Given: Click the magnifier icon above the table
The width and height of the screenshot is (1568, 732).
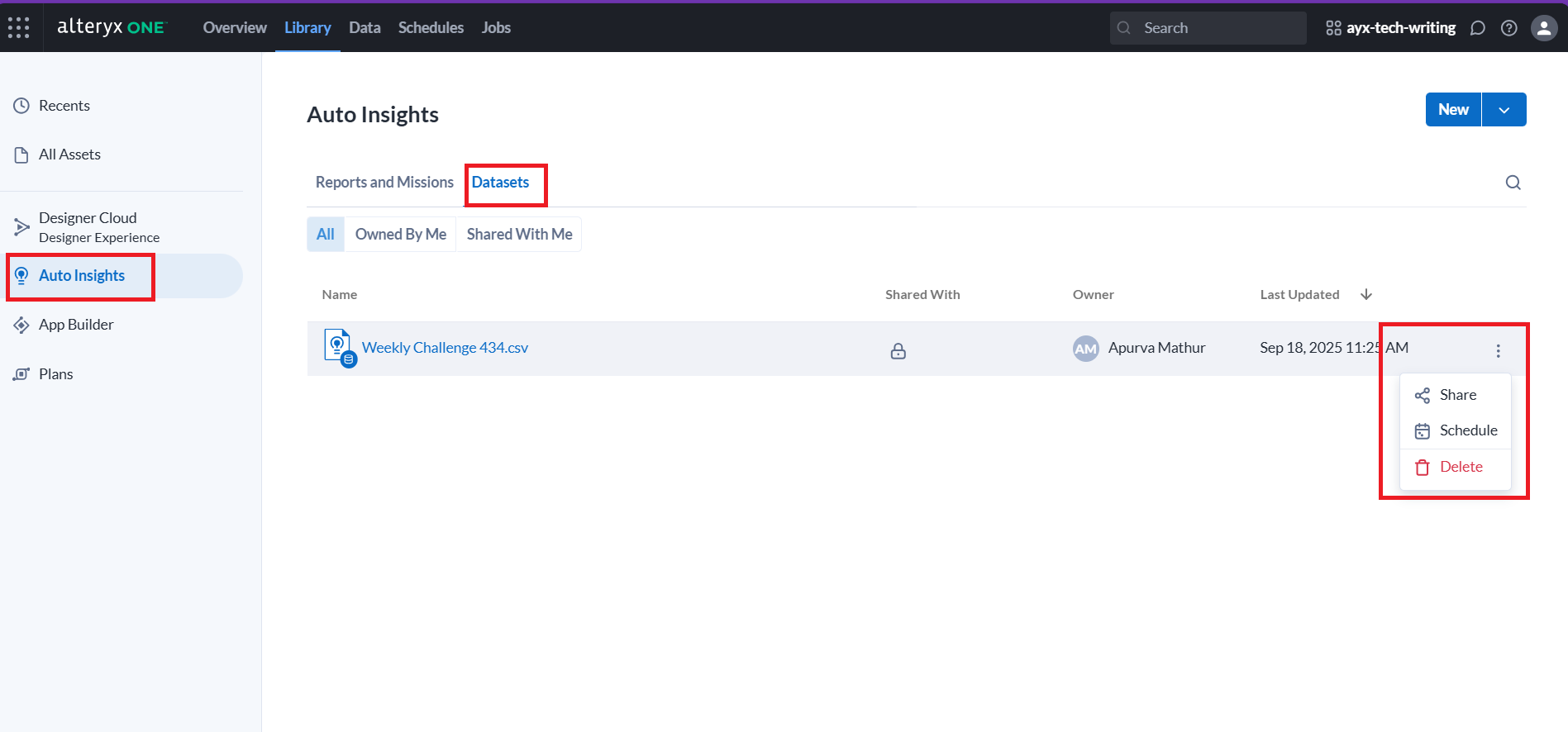Looking at the screenshot, I should [1513, 183].
